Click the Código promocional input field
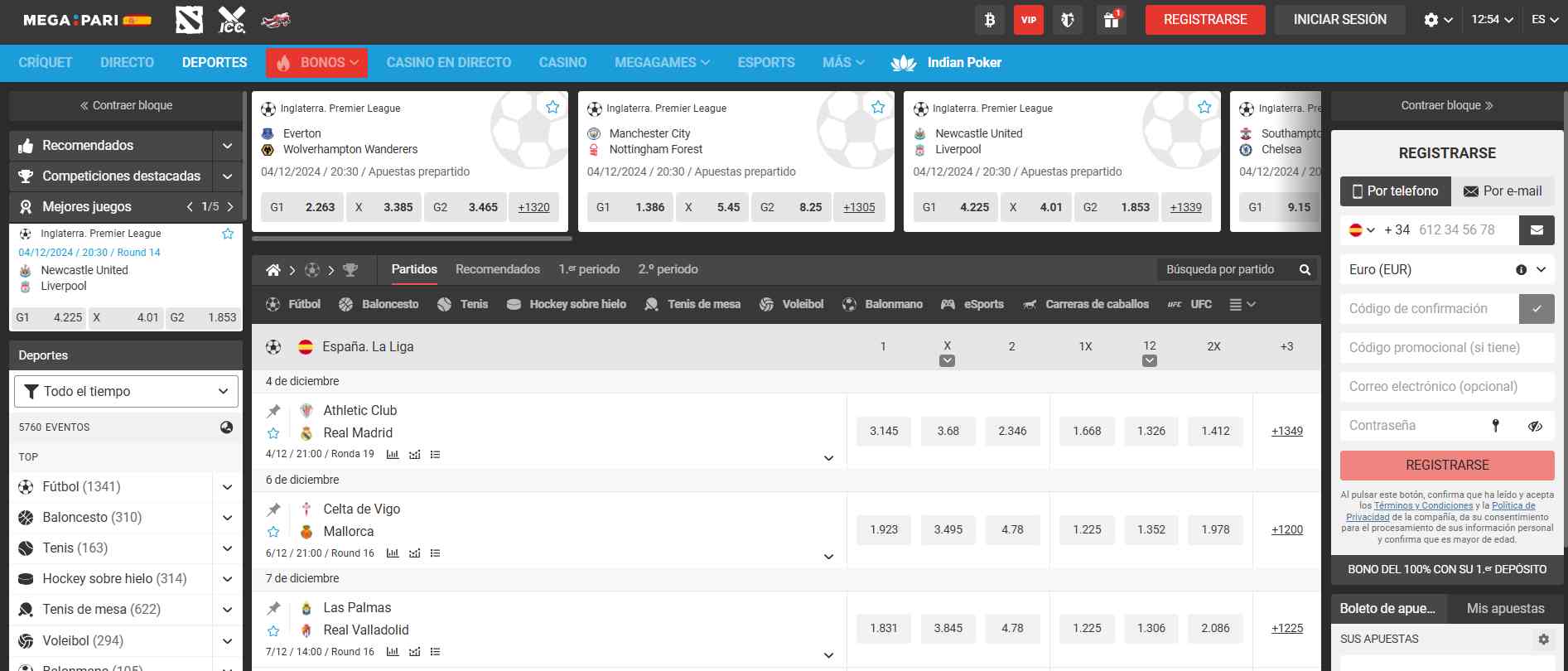1568x671 pixels. (1447, 348)
